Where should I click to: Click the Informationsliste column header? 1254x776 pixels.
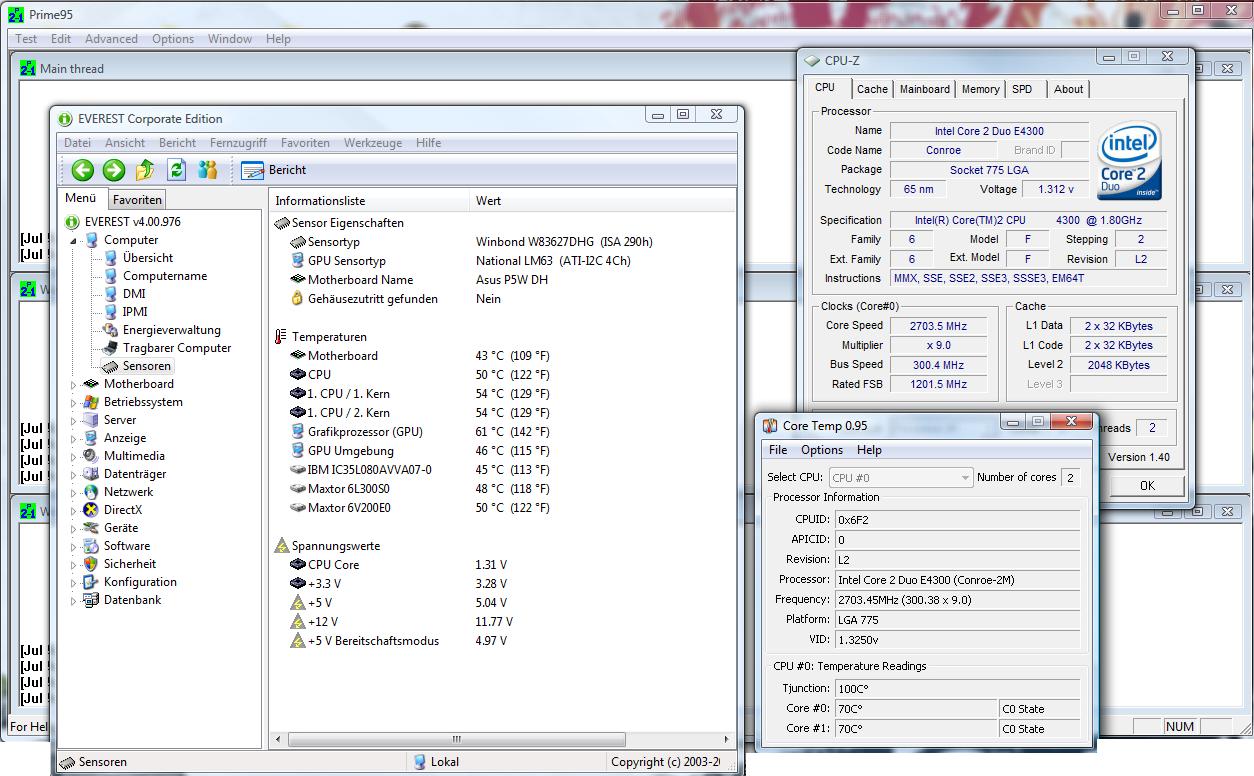(x=369, y=201)
